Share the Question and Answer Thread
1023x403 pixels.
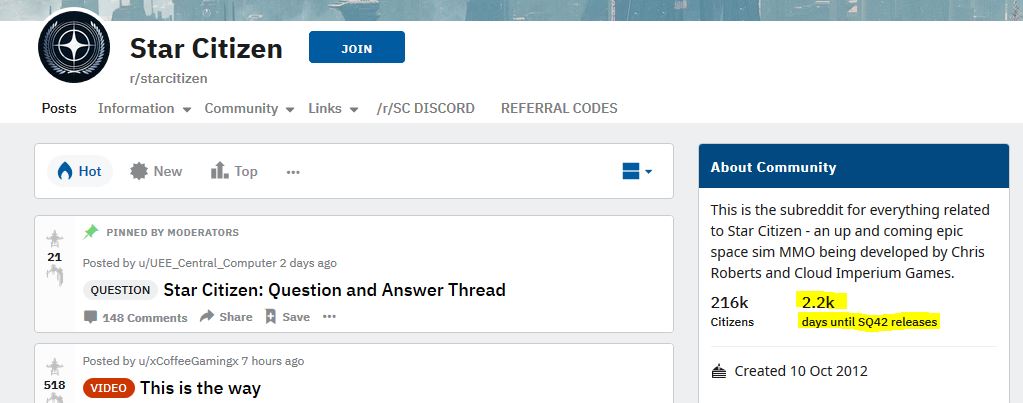pyautogui.click(x=226, y=317)
